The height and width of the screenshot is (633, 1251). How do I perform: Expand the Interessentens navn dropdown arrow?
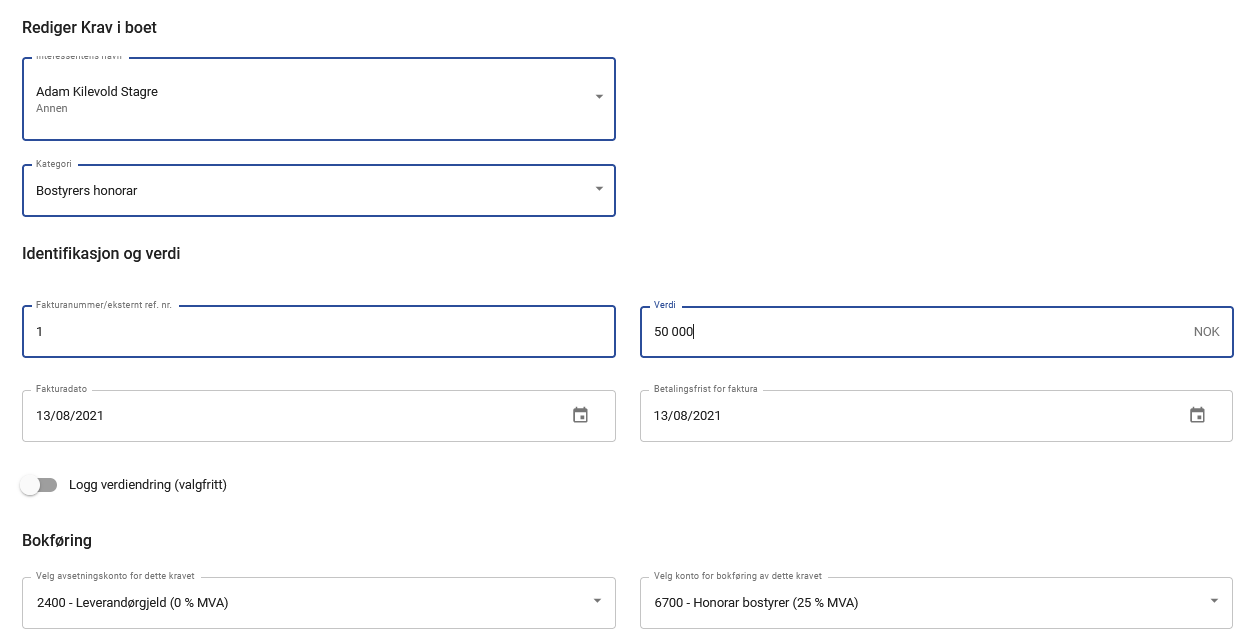click(x=599, y=97)
